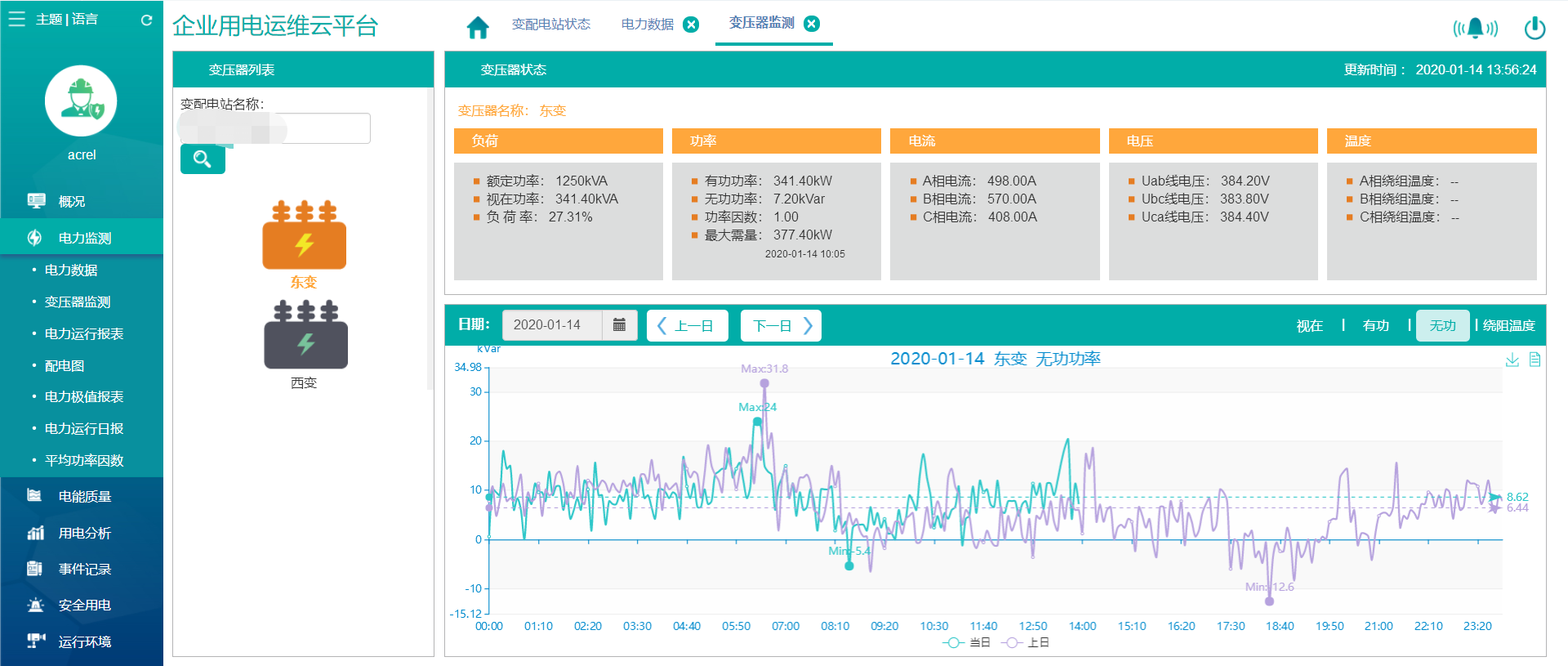Click the power logout icon

click(x=1535, y=29)
